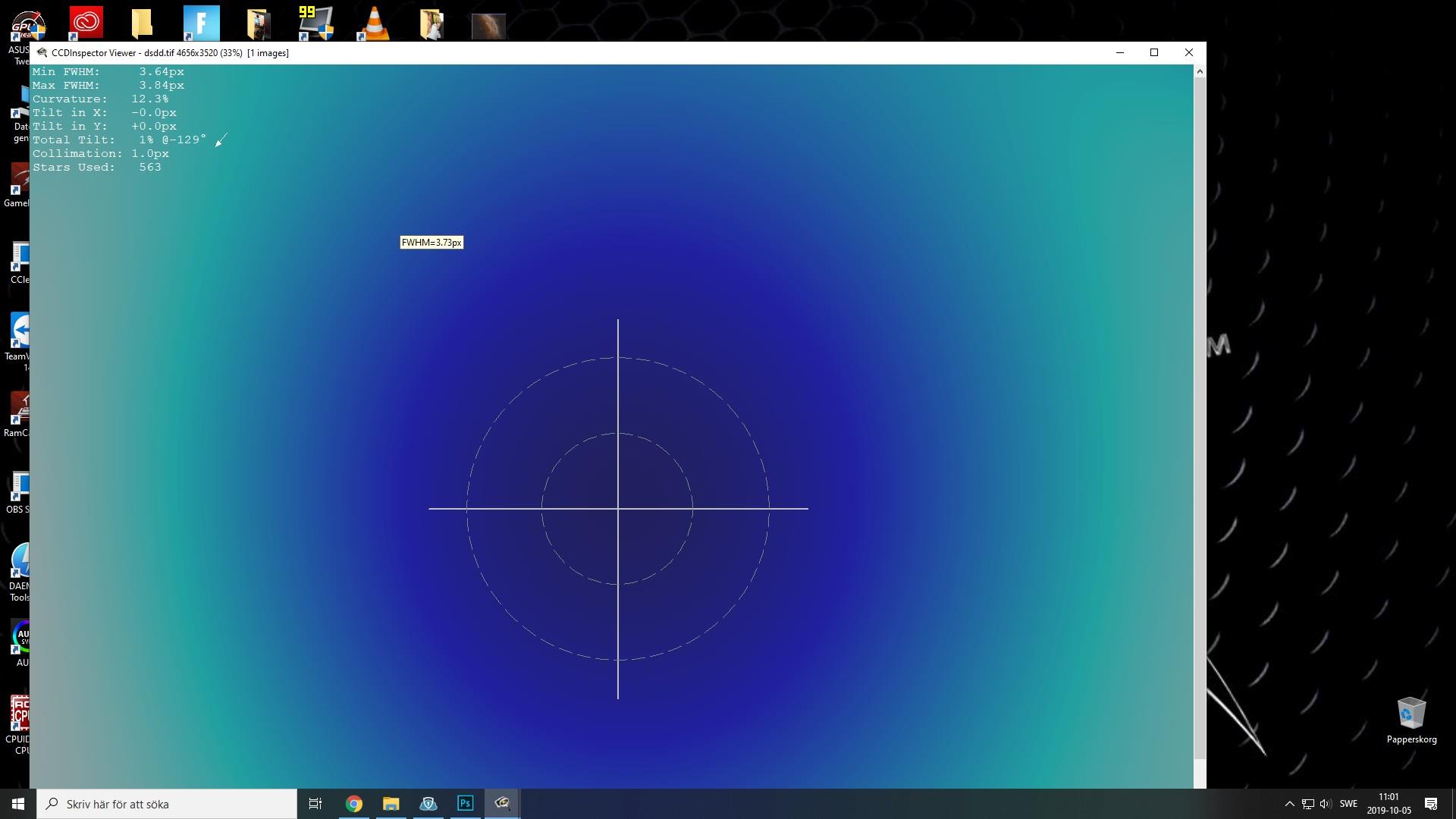Click the CCDInspector Viewer title bar icon
The width and height of the screenshot is (1456, 819).
[42, 53]
